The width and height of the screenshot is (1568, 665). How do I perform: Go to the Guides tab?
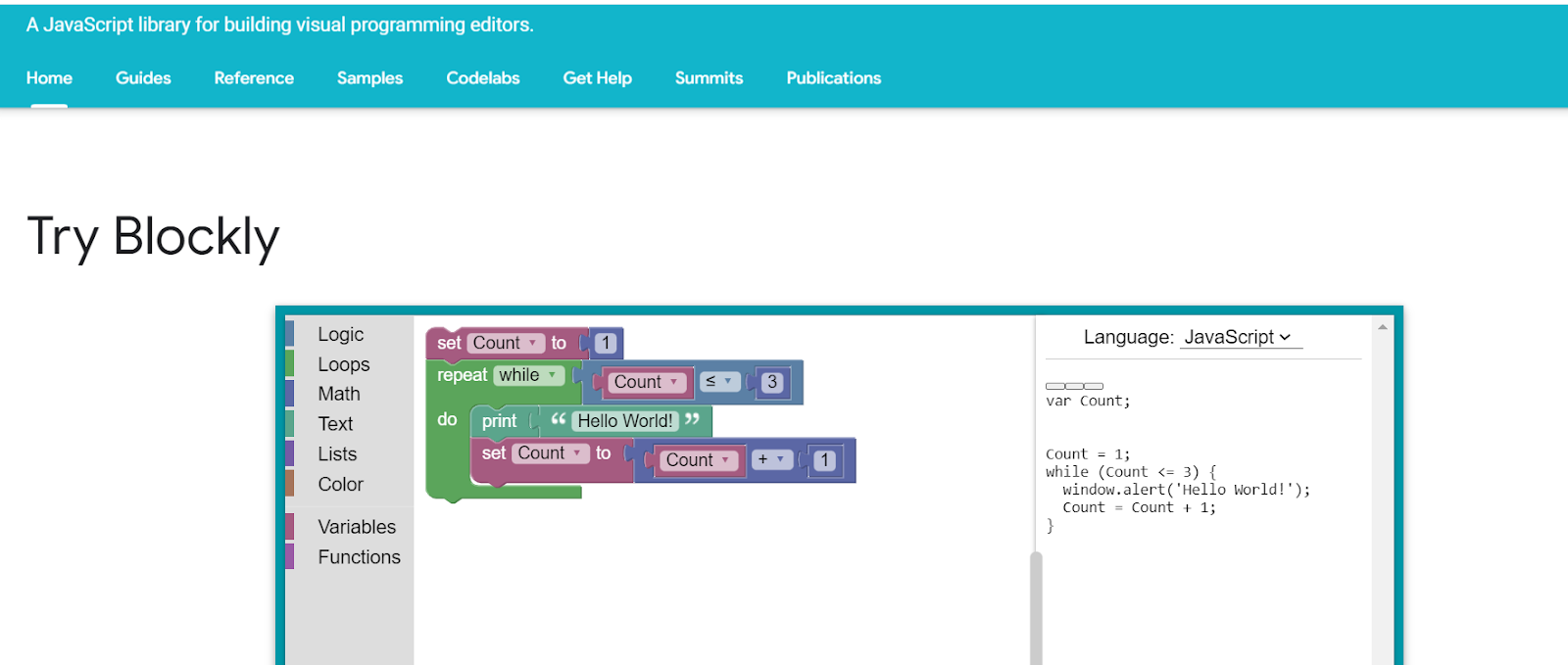click(x=143, y=78)
